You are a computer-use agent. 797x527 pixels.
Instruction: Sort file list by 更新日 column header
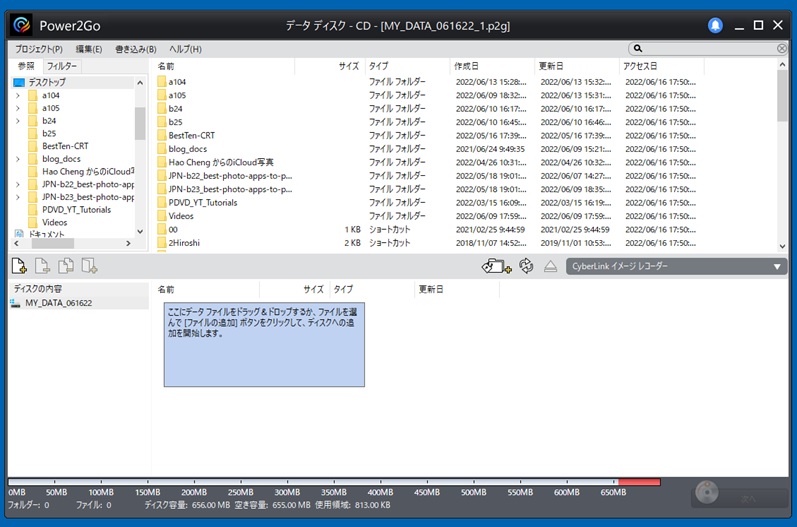[577, 66]
